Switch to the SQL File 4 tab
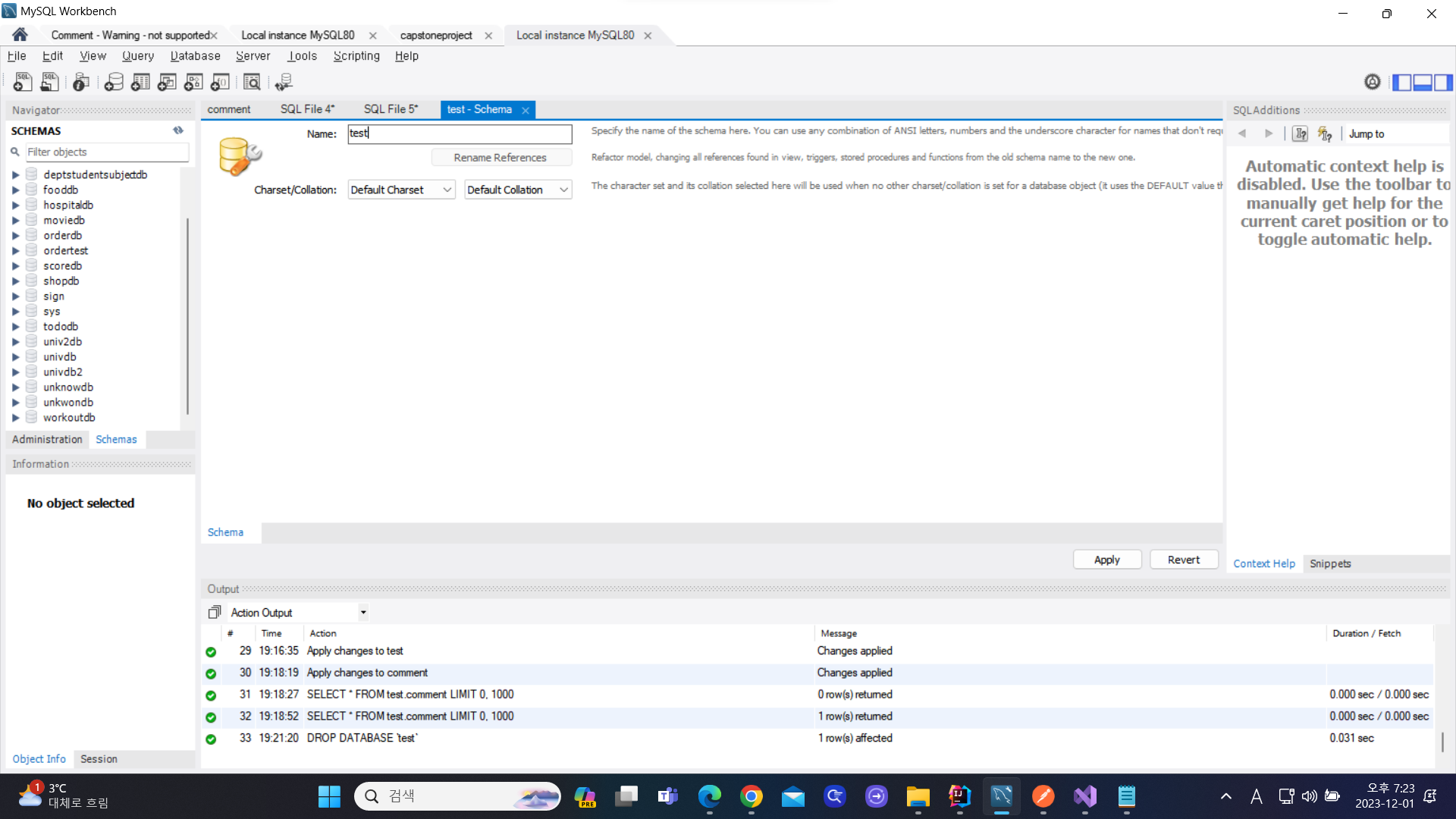 [307, 109]
